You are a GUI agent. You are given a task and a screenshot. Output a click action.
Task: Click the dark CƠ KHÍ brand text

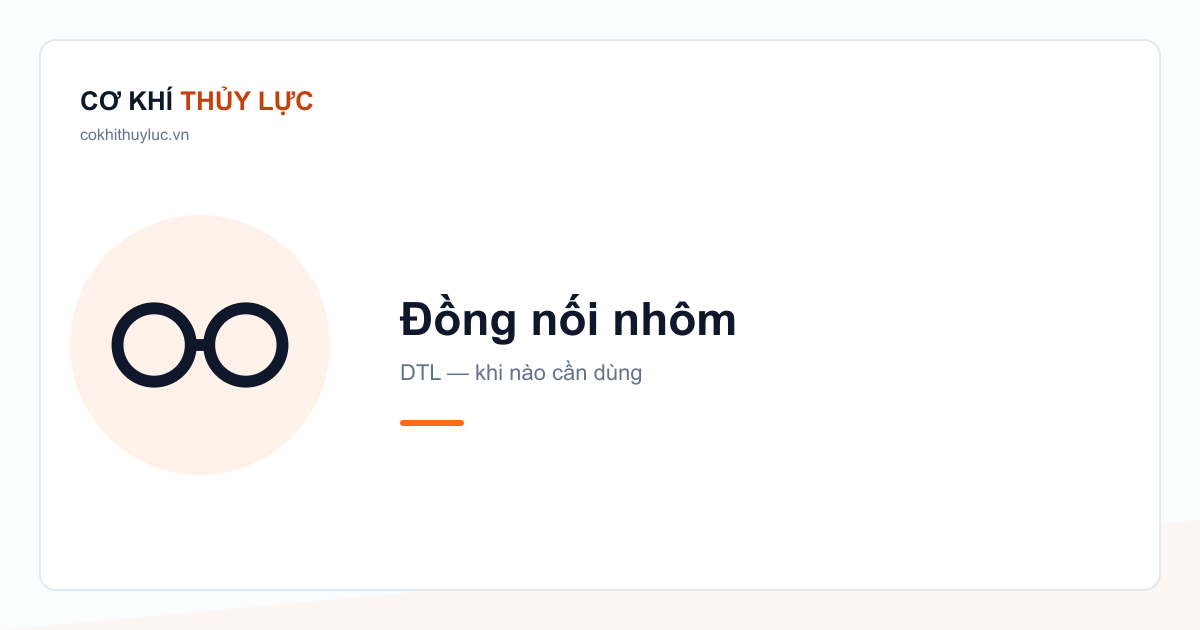(127, 101)
